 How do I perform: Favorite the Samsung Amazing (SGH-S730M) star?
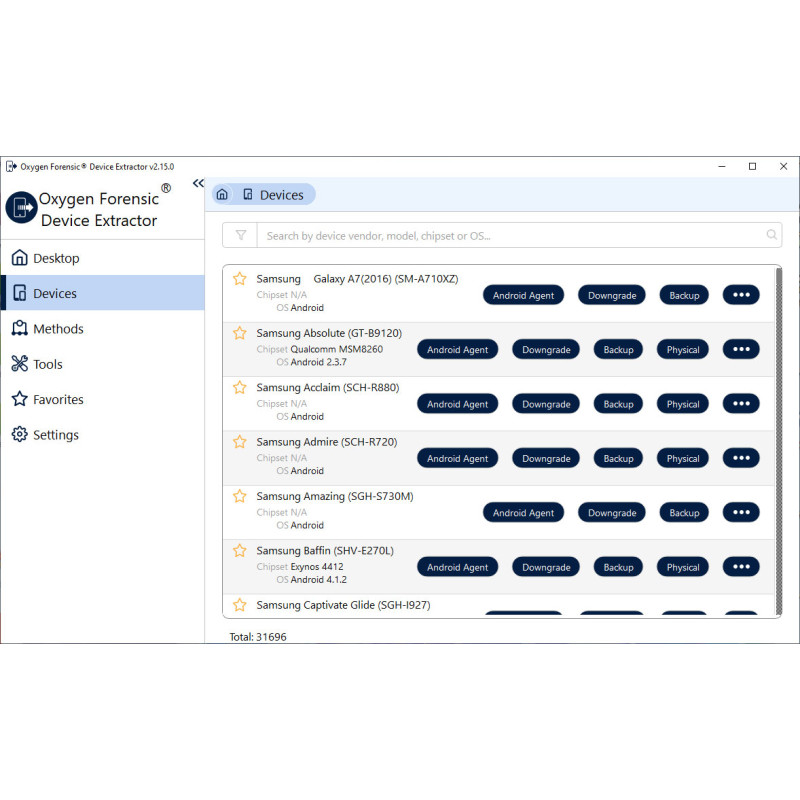tap(239, 496)
